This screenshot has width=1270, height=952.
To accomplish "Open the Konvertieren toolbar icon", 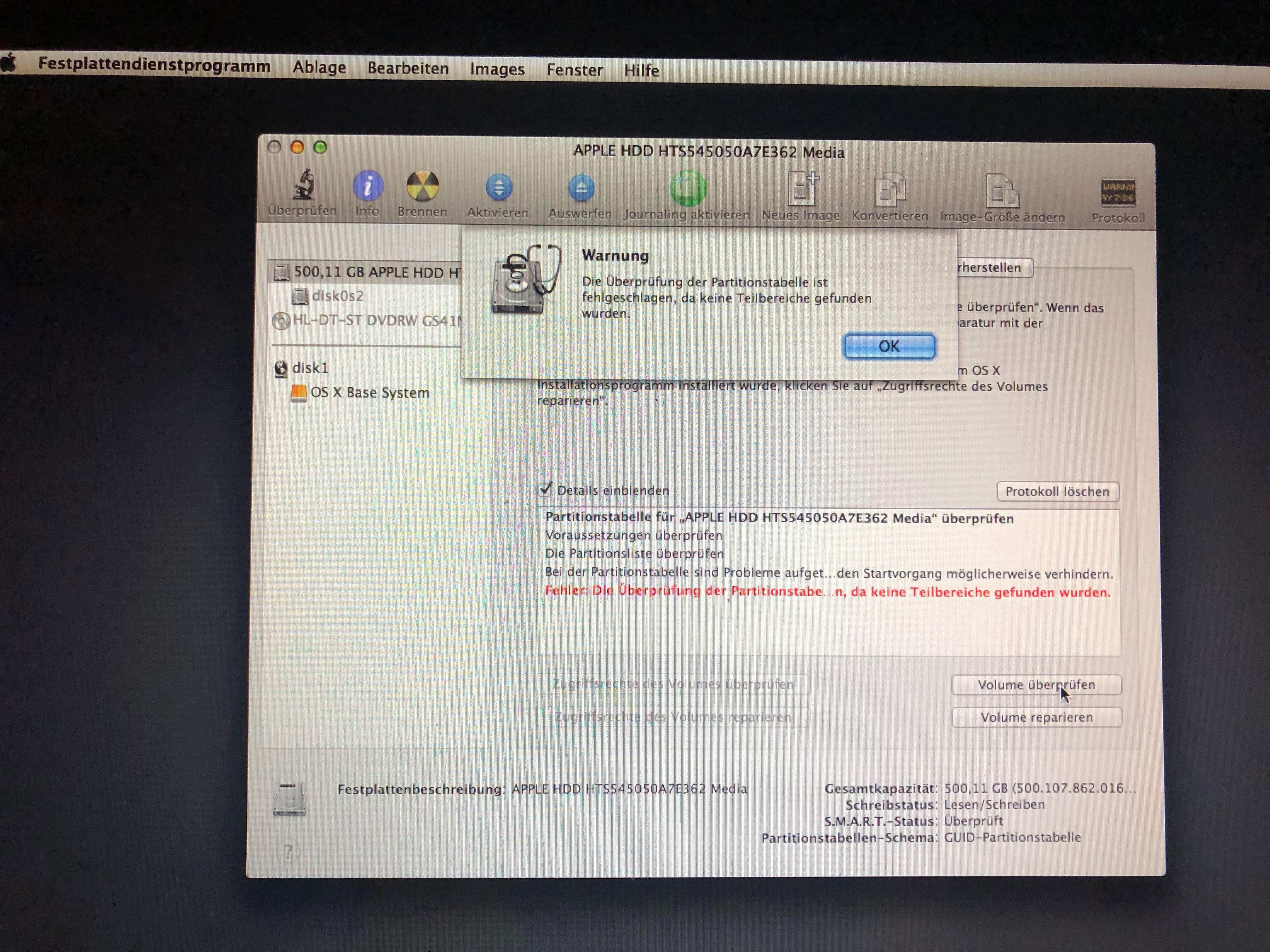I will click(x=889, y=191).
